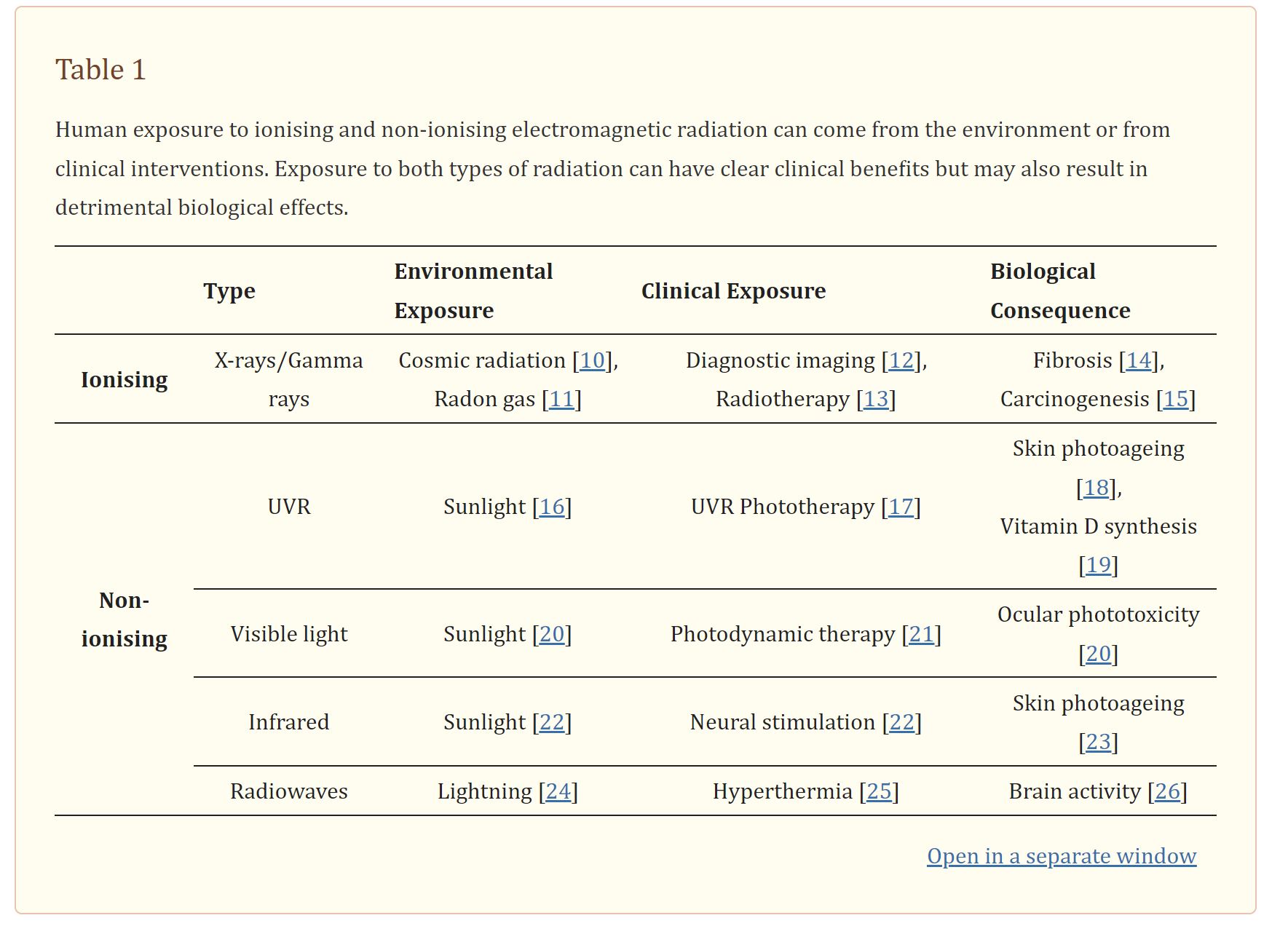The height and width of the screenshot is (934, 1288).
Task: Open reference 22 beside Neural stimulation
Action: [x=901, y=722]
